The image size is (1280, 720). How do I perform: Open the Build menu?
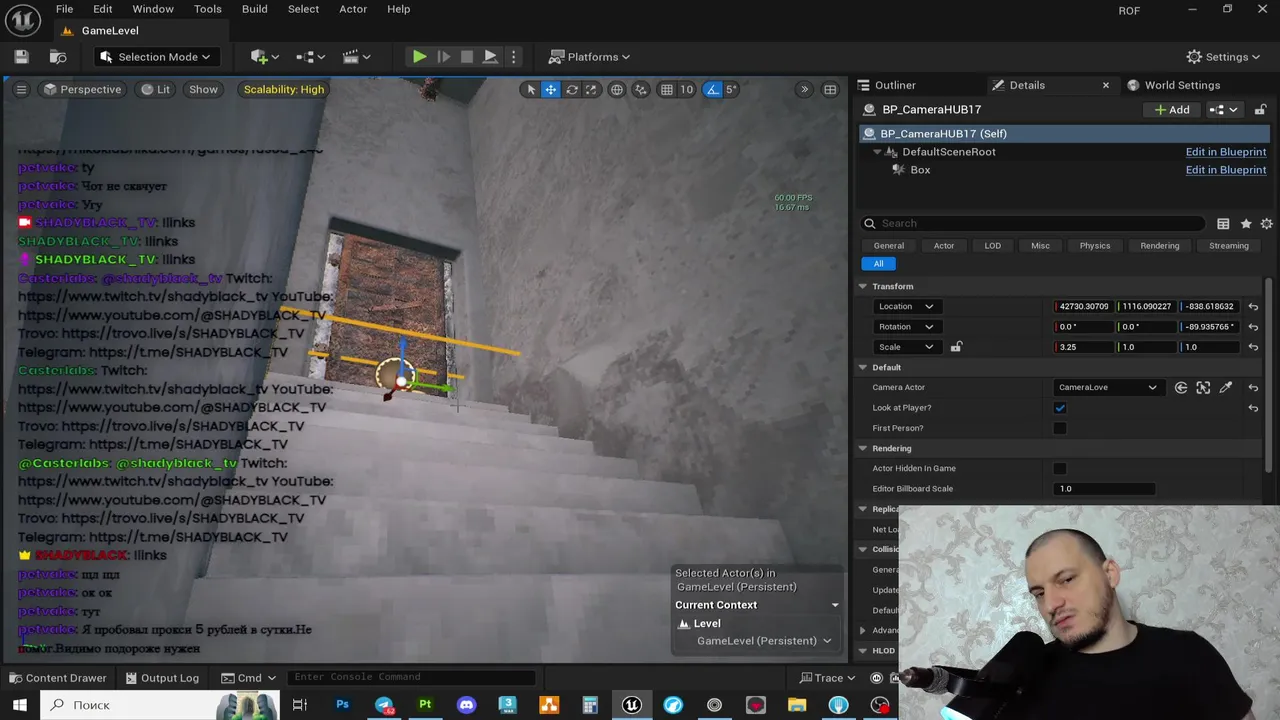click(x=255, y=9)
